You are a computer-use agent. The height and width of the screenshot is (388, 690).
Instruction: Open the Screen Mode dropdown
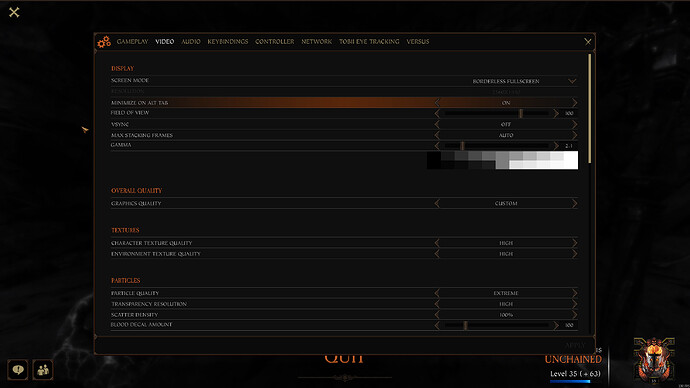[572, 81]
